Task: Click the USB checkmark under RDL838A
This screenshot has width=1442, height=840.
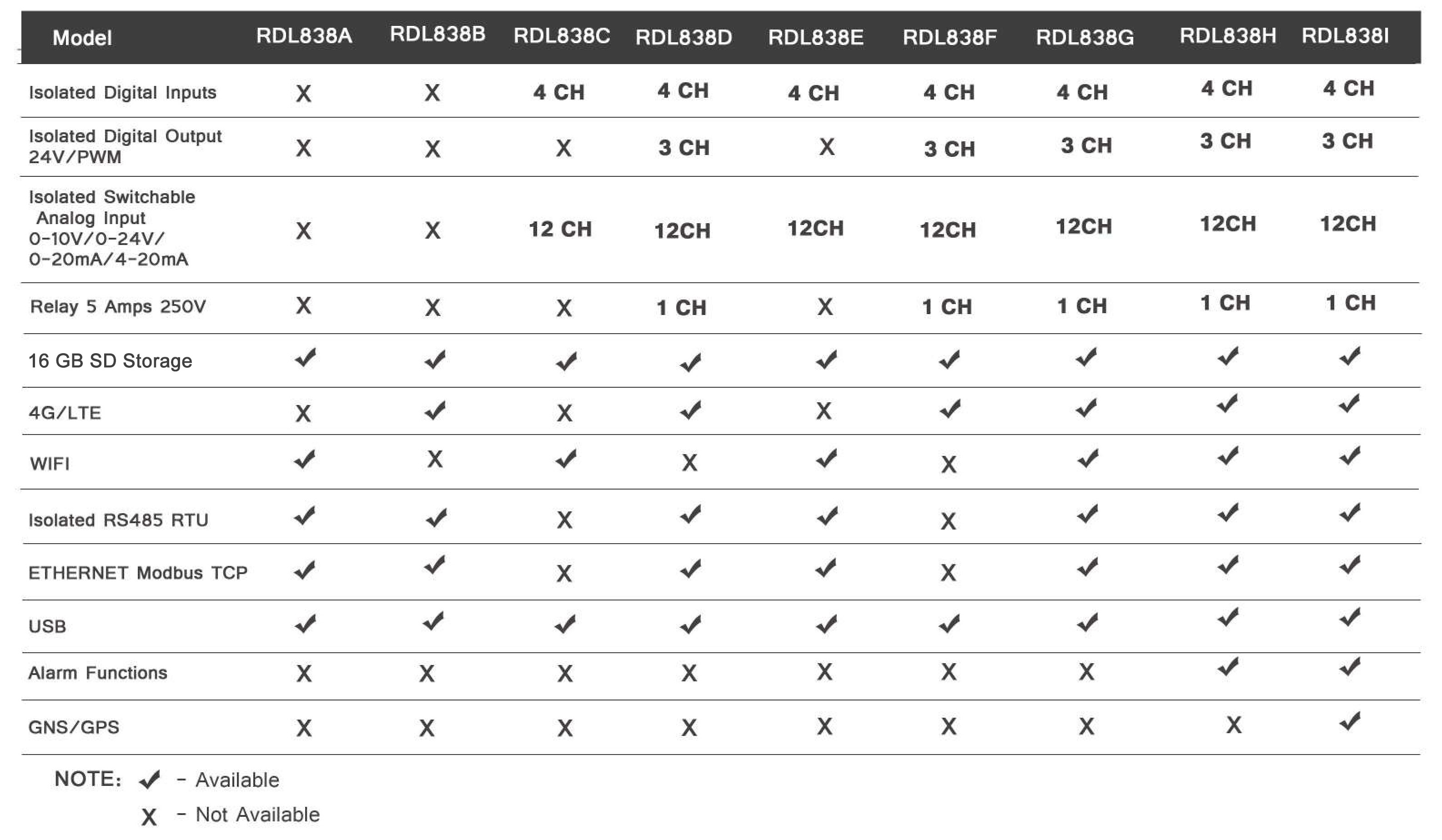Action: [305, 624]
